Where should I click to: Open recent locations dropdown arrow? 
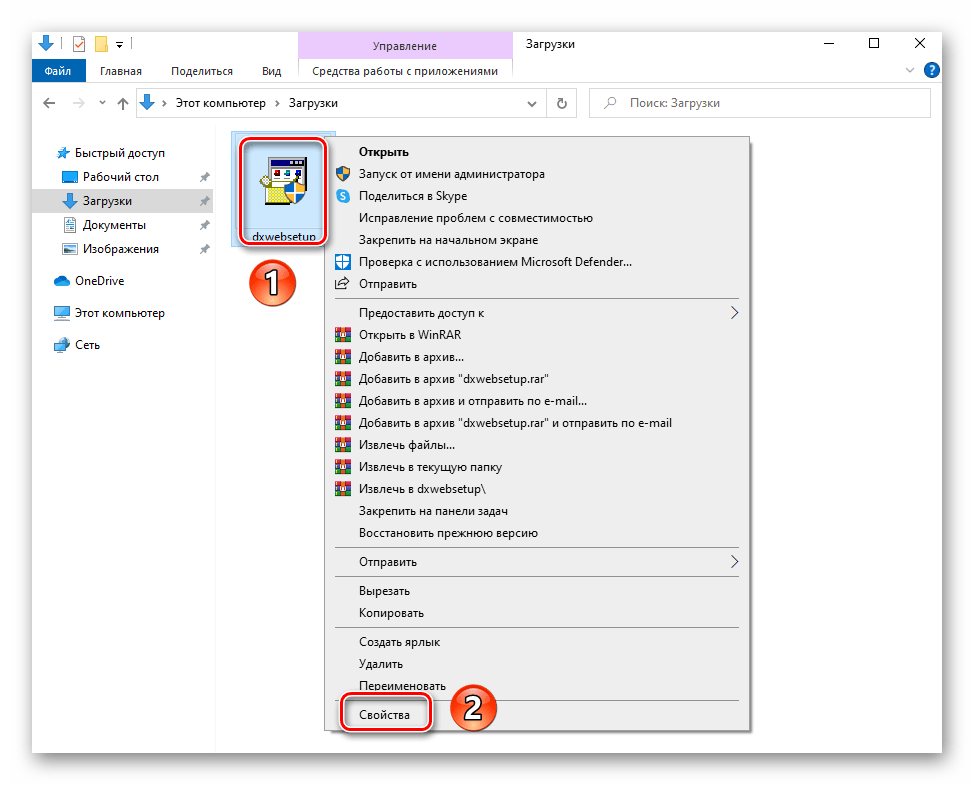pos(102,103)
